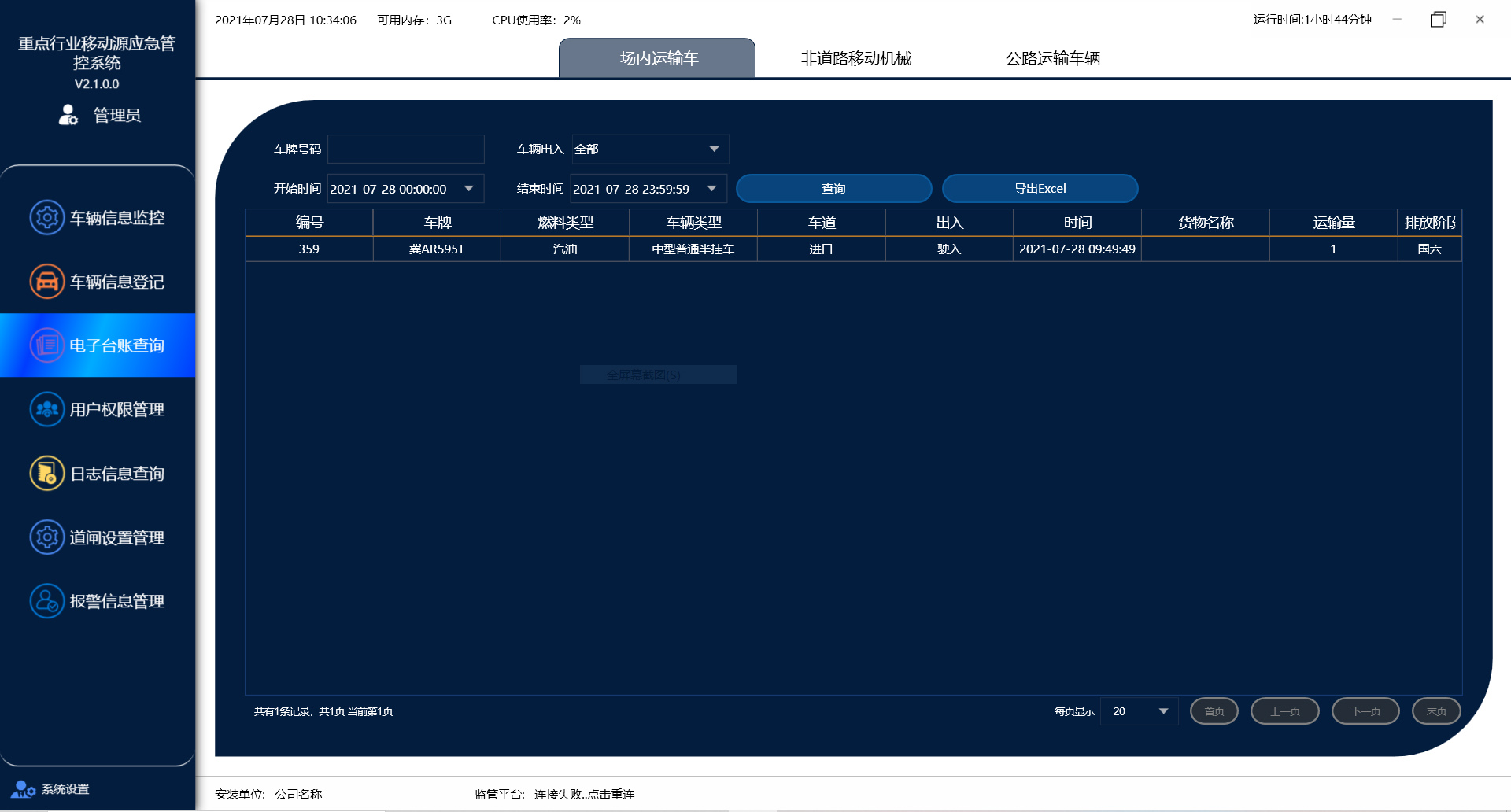
Task: Click the user permission management icon
Action: coord(46,409)
